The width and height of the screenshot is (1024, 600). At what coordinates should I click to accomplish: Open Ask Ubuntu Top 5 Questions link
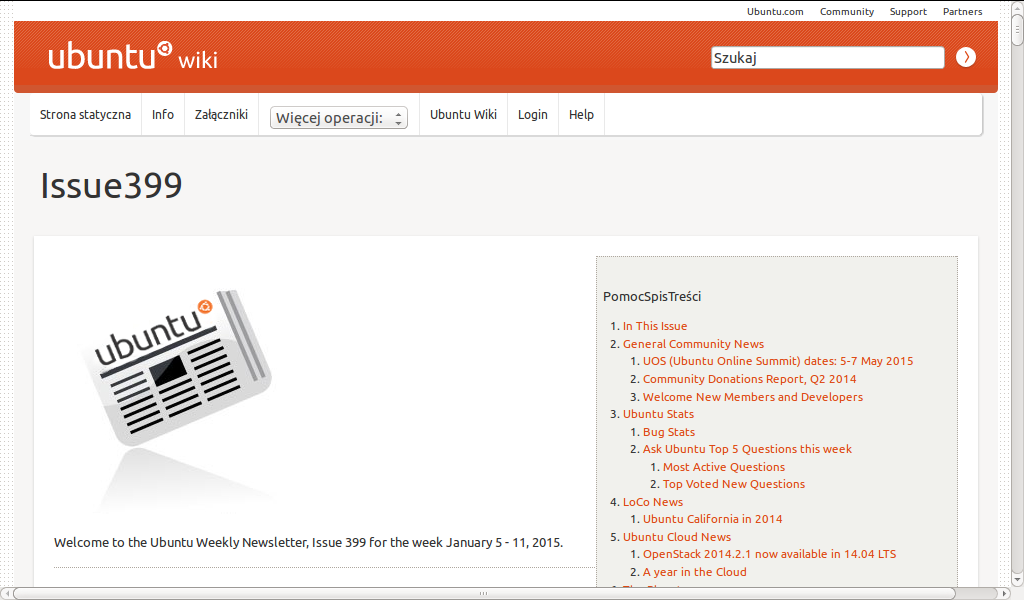tap(747, 449)
